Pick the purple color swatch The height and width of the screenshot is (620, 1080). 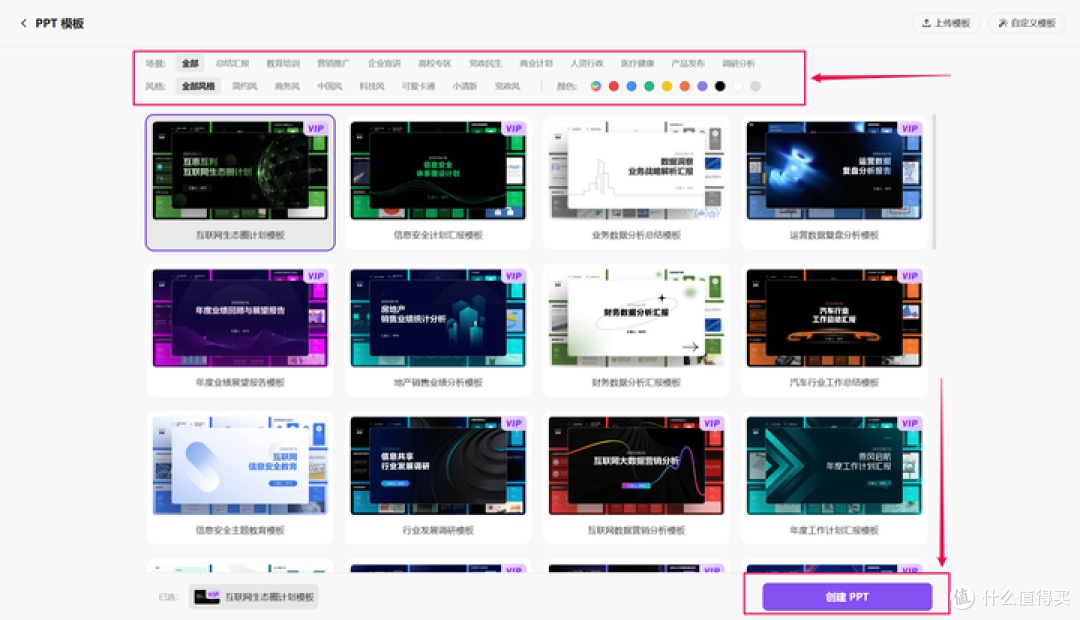point(703,86)
